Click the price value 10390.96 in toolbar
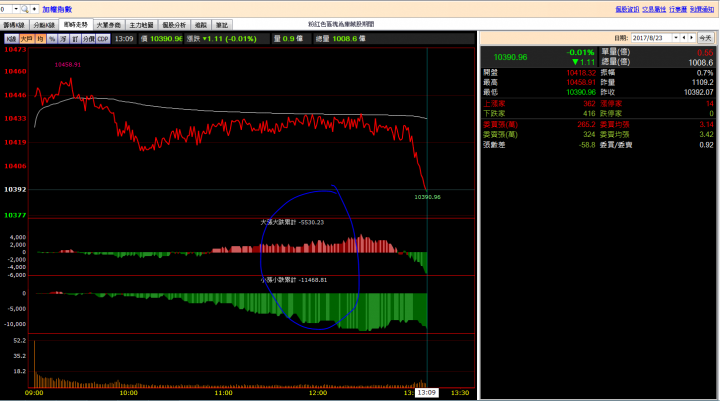 click(x=166, y=39)
